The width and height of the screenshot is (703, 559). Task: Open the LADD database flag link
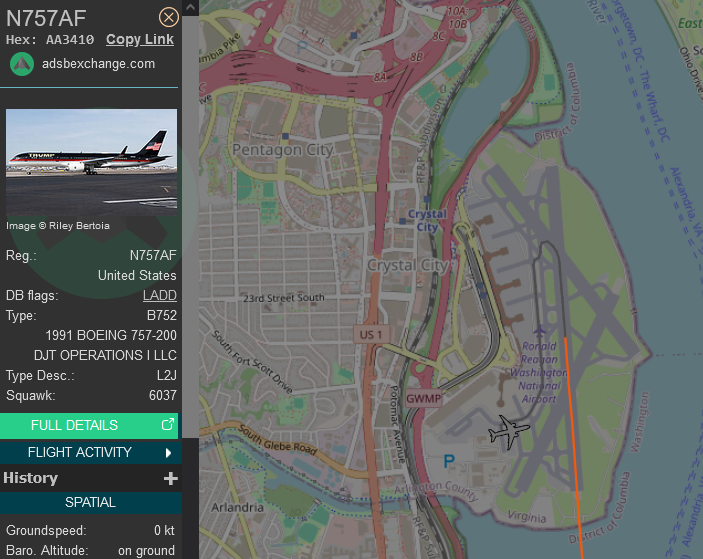(x=160, y=295)
